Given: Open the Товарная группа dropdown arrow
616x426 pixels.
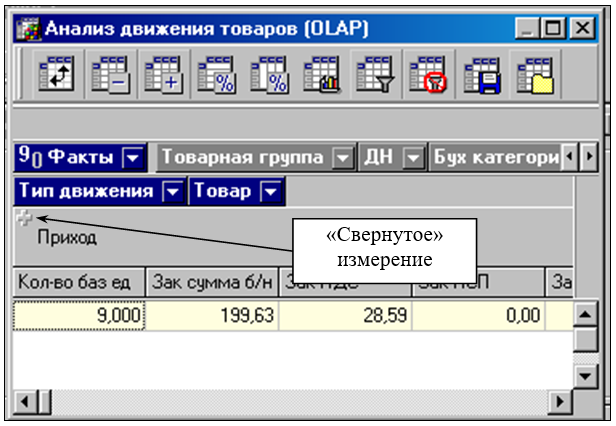Looking at the screenshot, I should pos(343,157).
